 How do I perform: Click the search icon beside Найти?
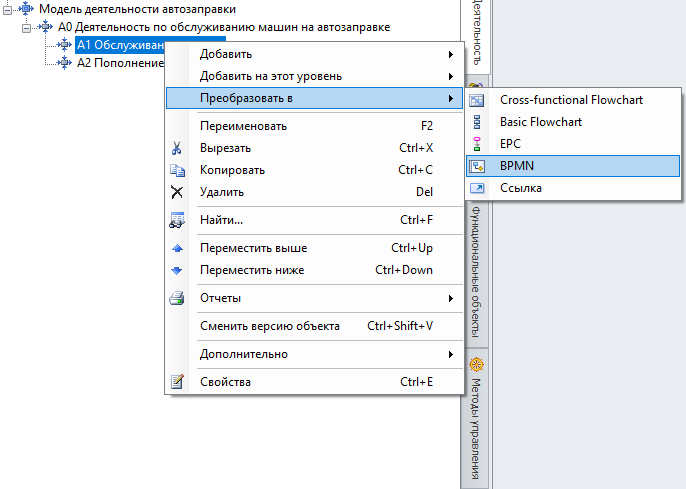(x=177, y=220)
